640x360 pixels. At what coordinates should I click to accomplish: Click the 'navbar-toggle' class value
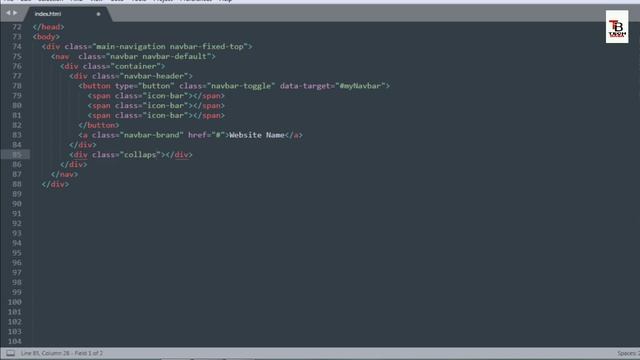241,86
